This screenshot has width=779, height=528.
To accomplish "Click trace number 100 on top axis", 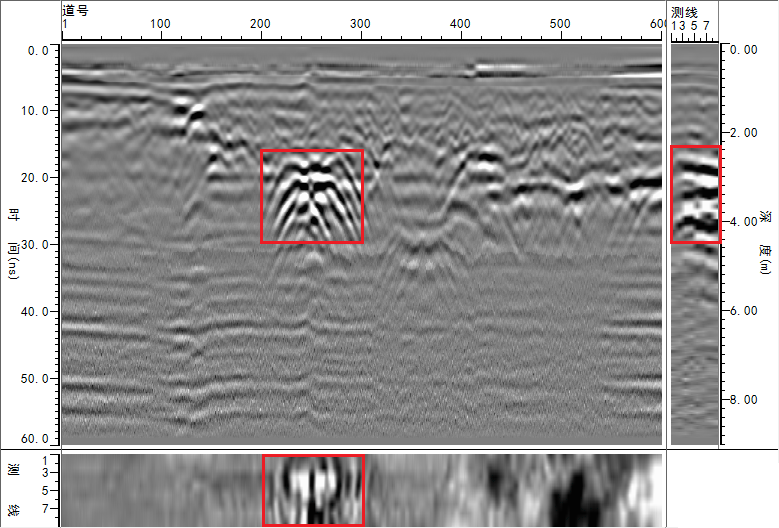I will pos(160,22).
